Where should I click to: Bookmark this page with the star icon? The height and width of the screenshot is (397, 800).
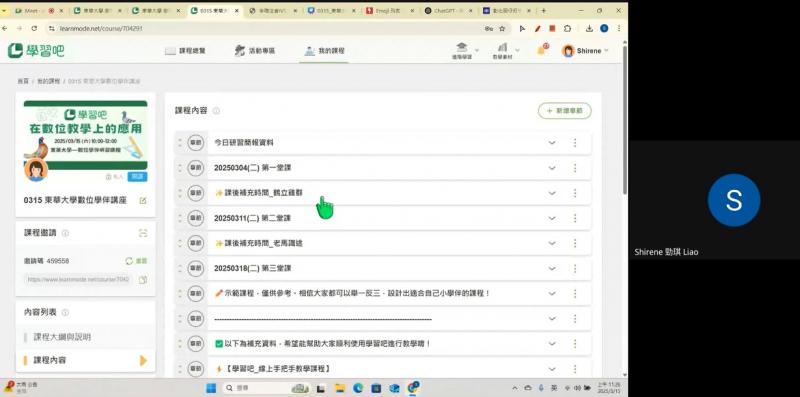[x=503, y=29]
